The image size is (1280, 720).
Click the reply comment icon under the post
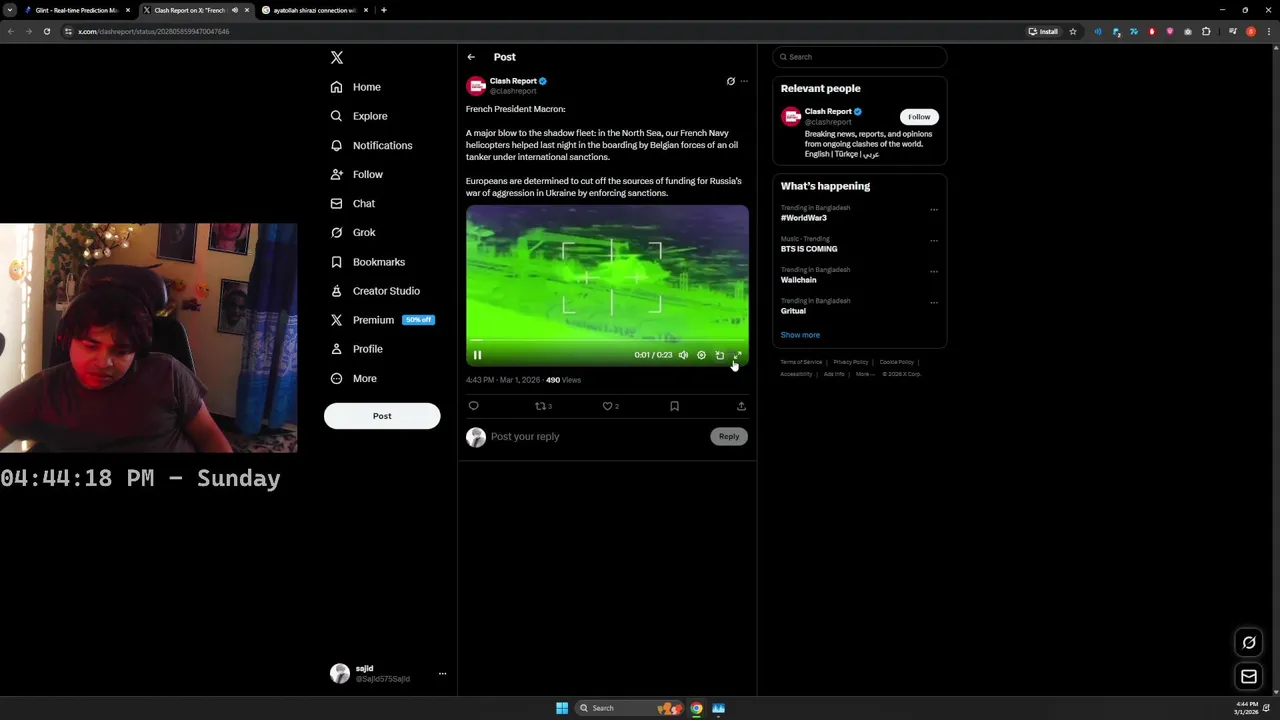(x=474, y=406)
